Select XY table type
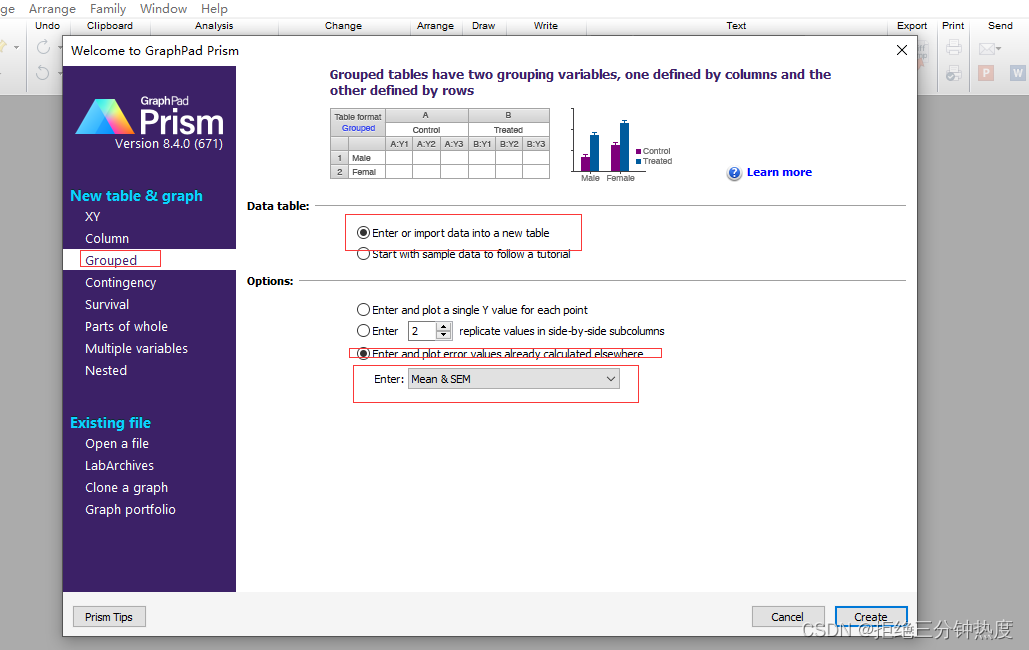 tap(93, 217)
